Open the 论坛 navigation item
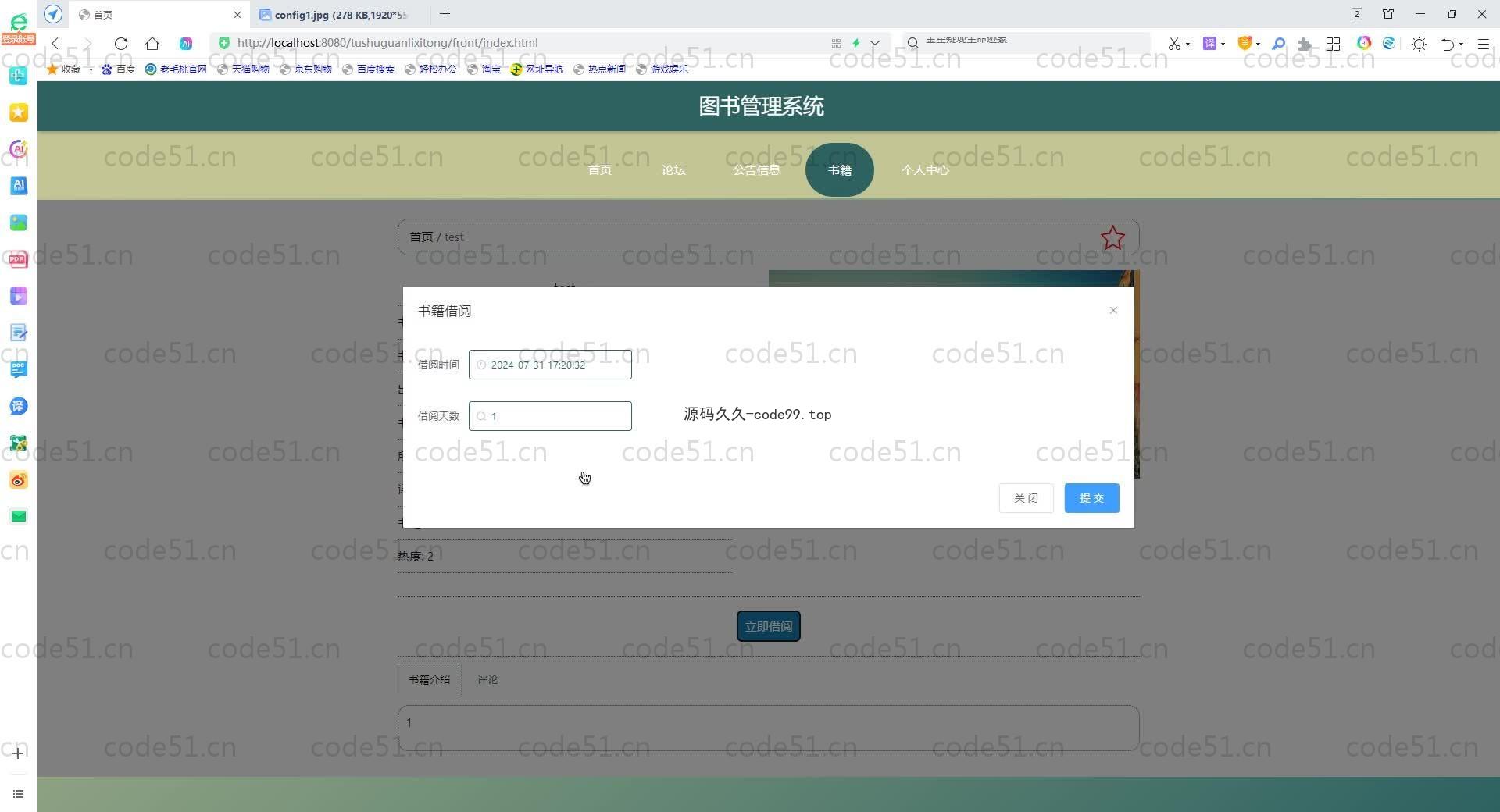1500x812 pixels. [x=673, y=169]
